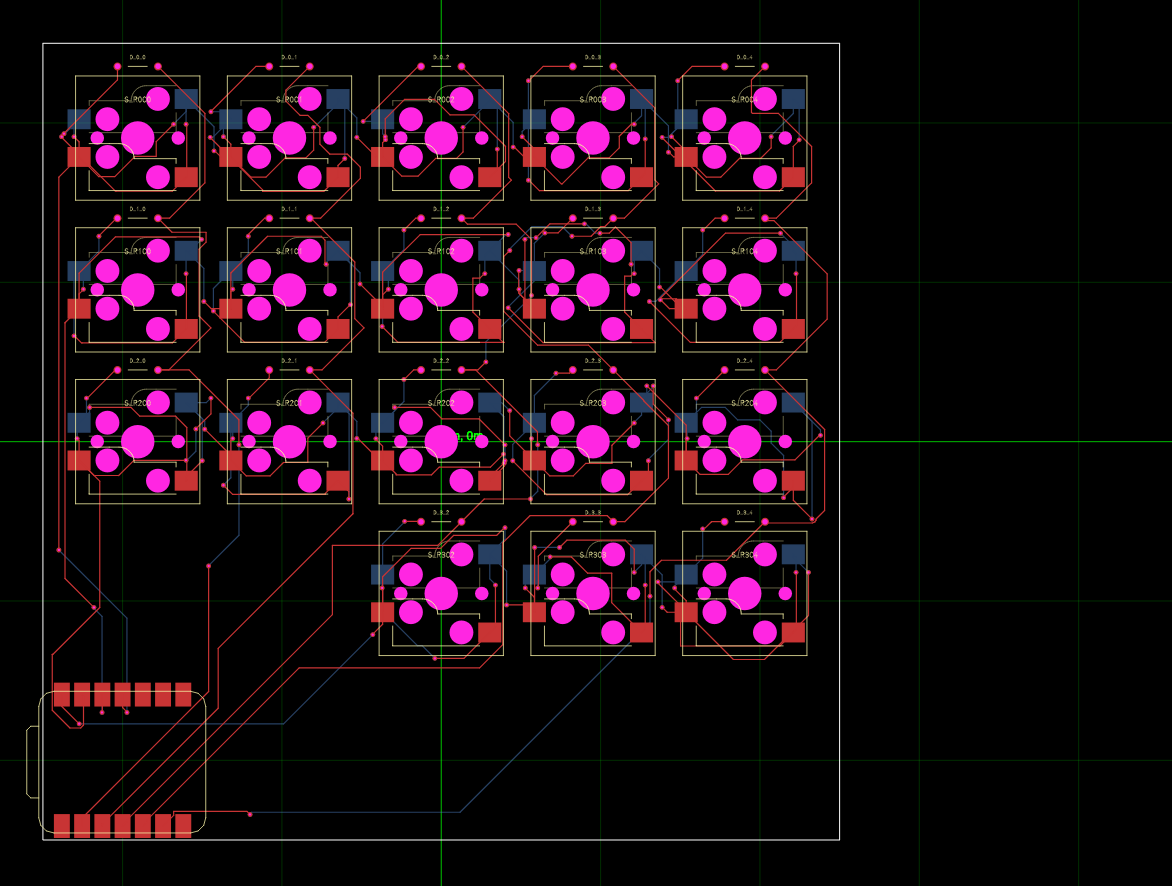Select the S_R2C2 switch label
This screenshot has width=1172, height=886.
(441, 403)
